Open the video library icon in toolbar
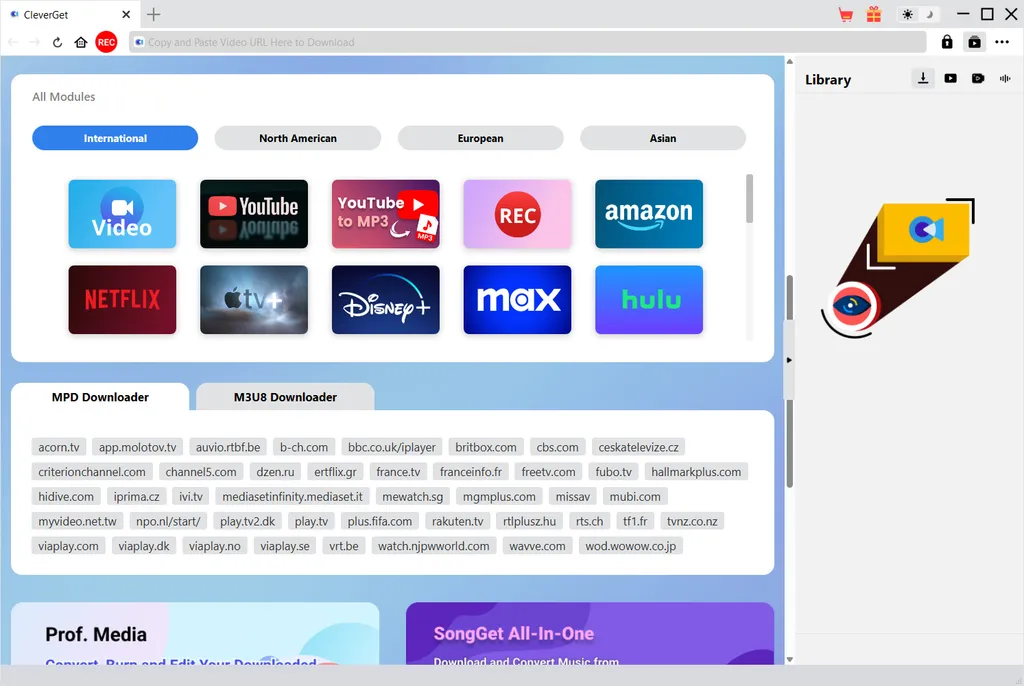The width and height of the screenshot is (1024, 686). coord(974,42)
